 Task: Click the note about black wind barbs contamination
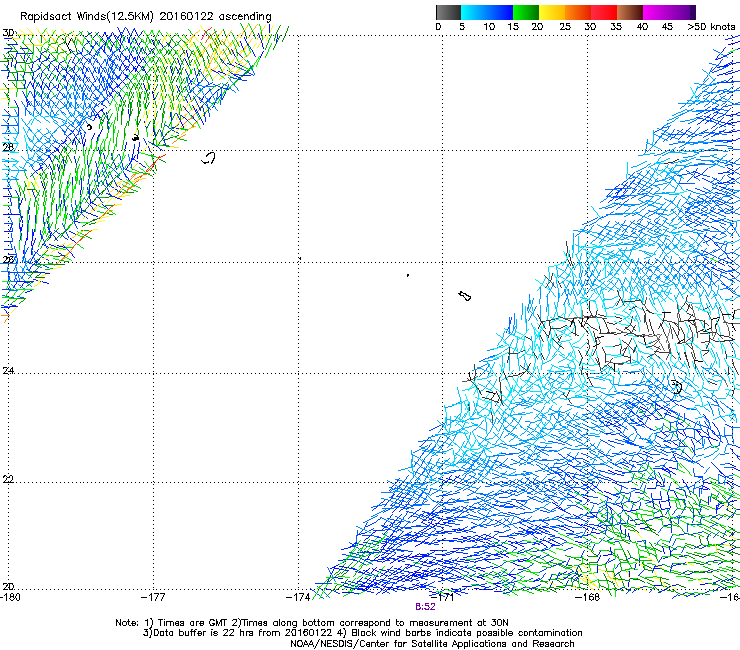[x=460, y=633]
